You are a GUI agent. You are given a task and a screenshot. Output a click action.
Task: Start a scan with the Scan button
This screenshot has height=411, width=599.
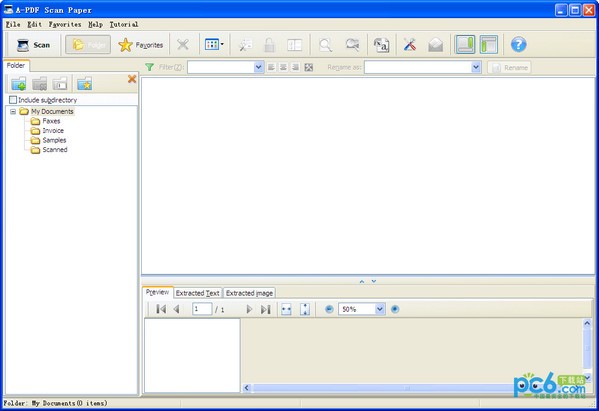(34, 45)
